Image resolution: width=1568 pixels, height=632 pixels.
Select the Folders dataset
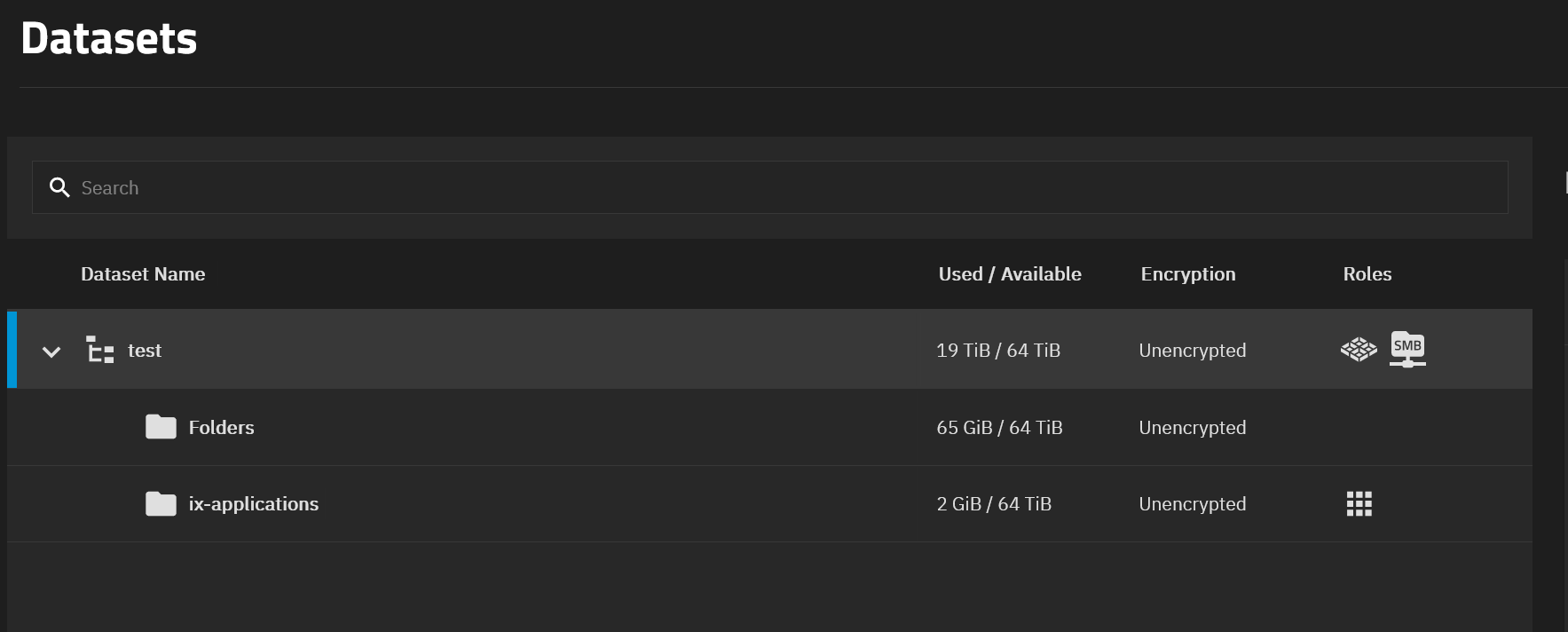(x=221, y=428)
